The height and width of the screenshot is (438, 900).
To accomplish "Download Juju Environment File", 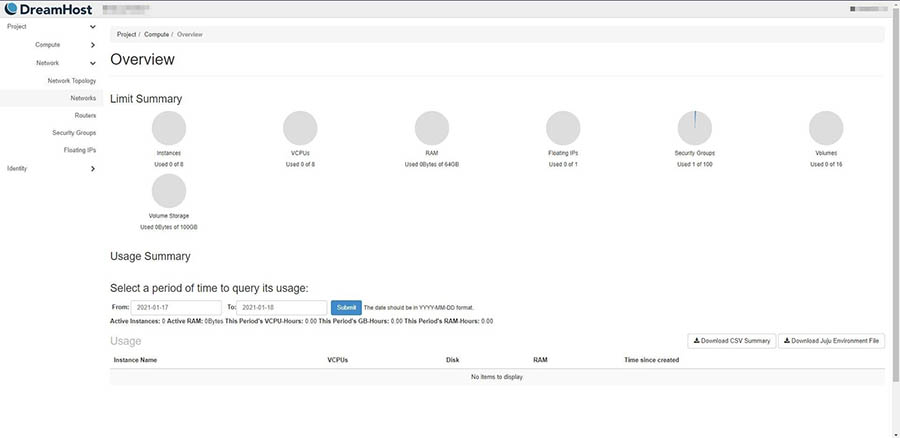I will point(831,341).
